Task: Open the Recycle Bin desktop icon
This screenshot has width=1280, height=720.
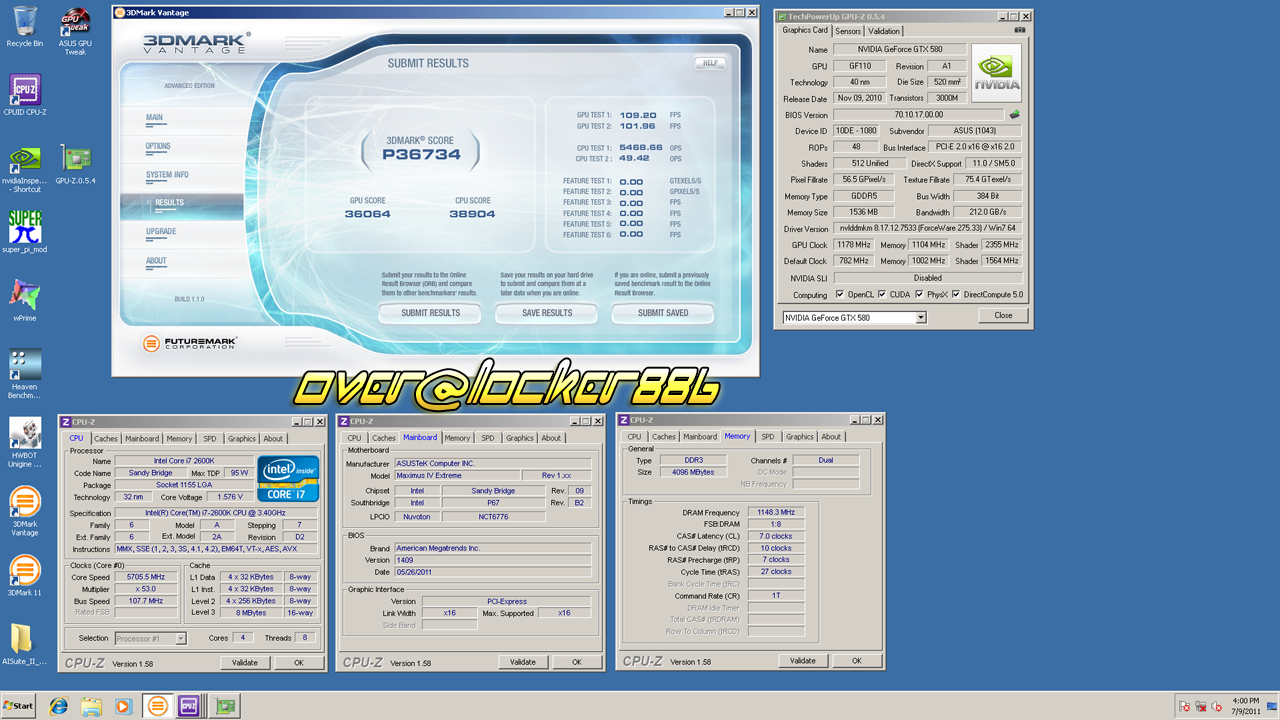Action: (x=25, y=27)
